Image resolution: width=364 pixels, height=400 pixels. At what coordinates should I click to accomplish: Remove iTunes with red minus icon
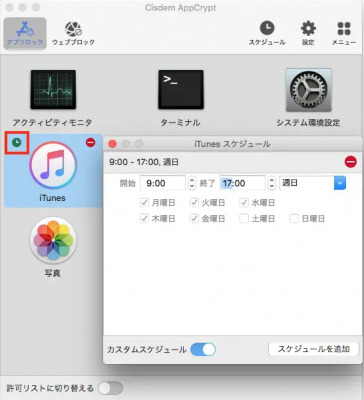tap(90, 143)
